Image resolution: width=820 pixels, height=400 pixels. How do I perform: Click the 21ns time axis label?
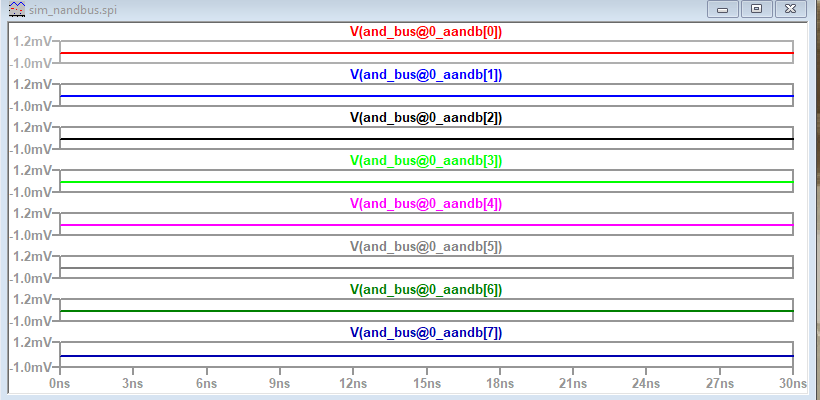(573, 384)
